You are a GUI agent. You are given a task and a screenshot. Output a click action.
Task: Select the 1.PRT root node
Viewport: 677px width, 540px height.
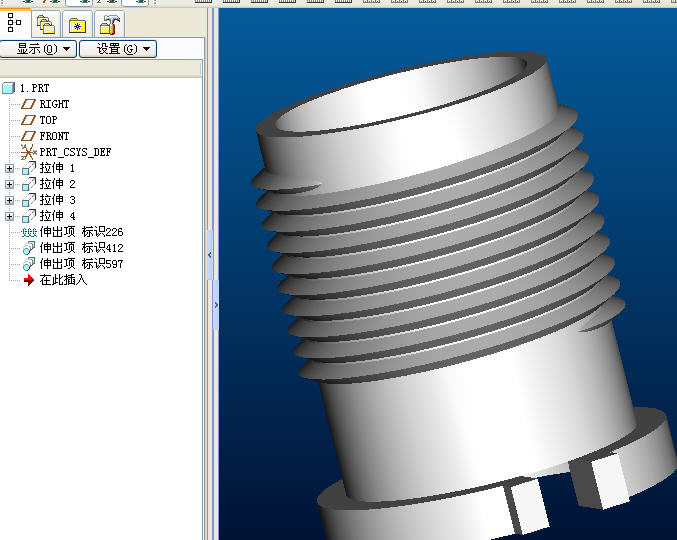tap(35, 88)
